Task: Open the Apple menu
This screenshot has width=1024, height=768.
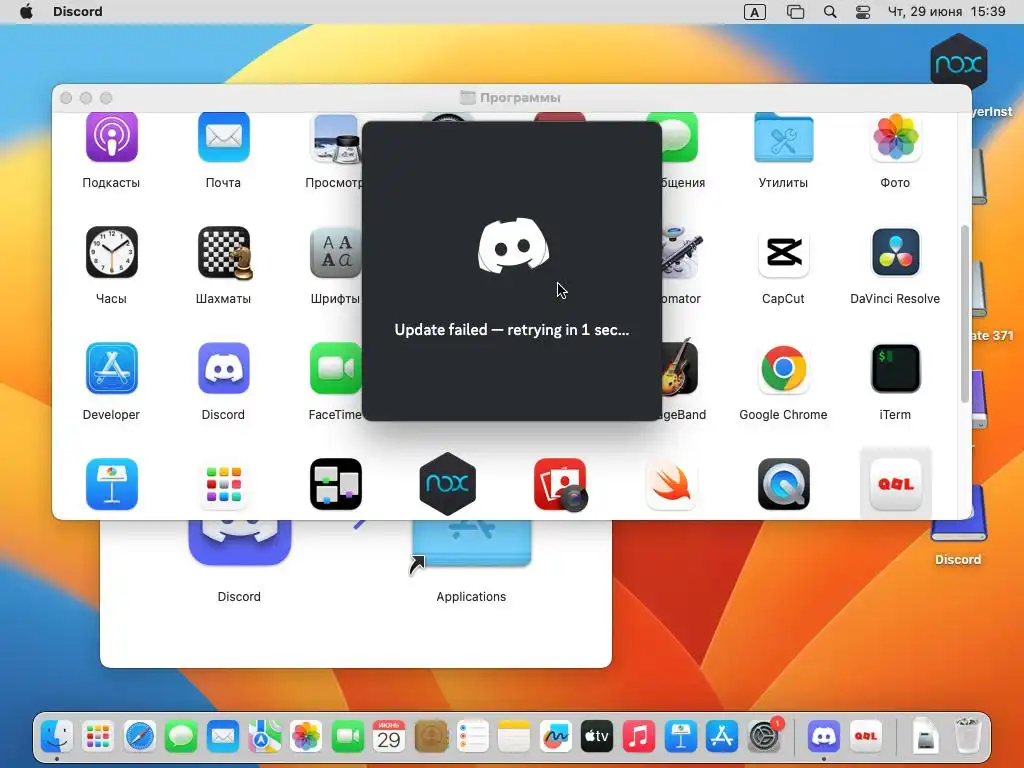Action: click(x=26, y=11)
